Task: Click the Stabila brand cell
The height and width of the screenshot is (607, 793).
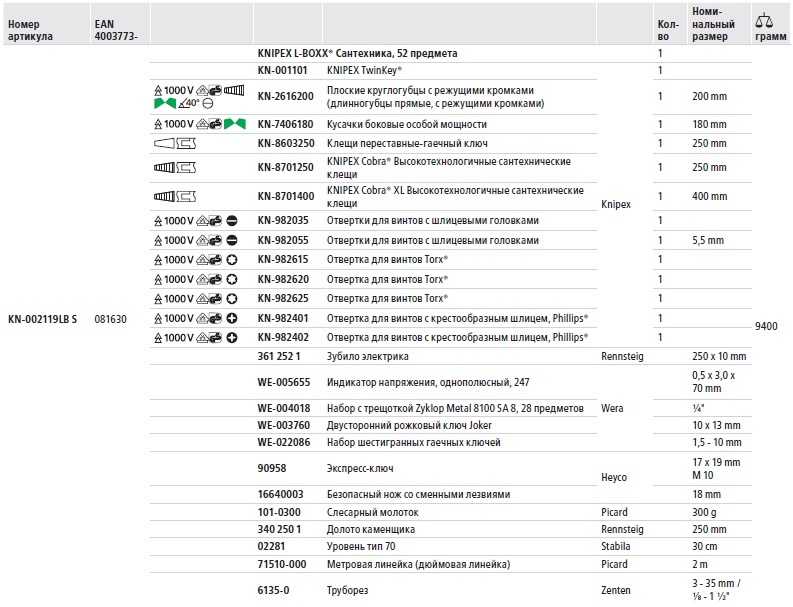Action: point(615,546)
